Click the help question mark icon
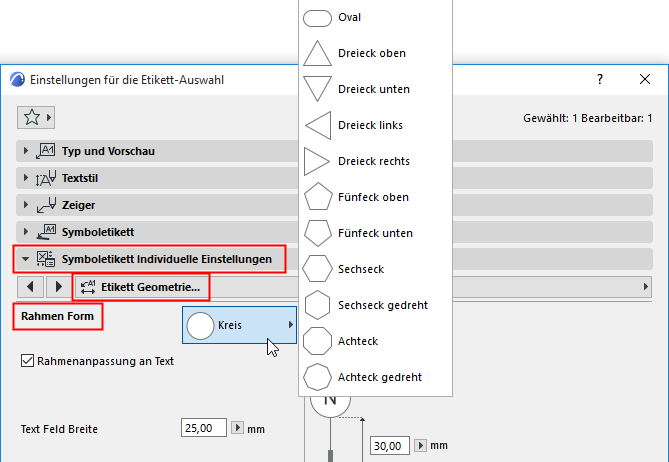 [x=600, y=78]
